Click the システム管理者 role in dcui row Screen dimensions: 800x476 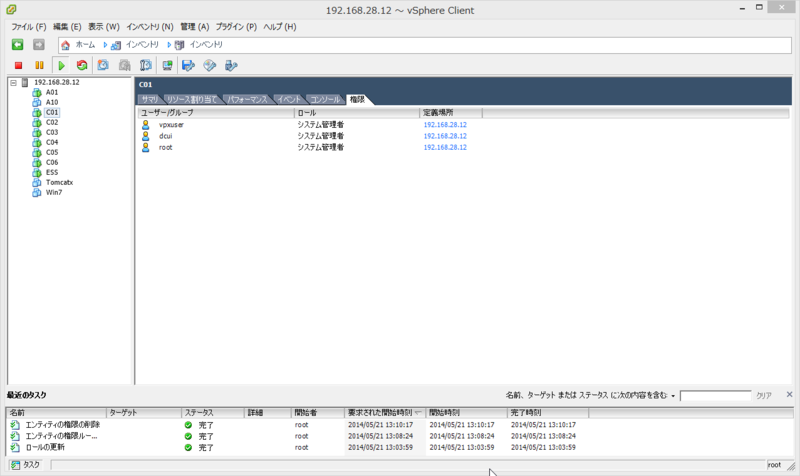[x=321, y=136]
